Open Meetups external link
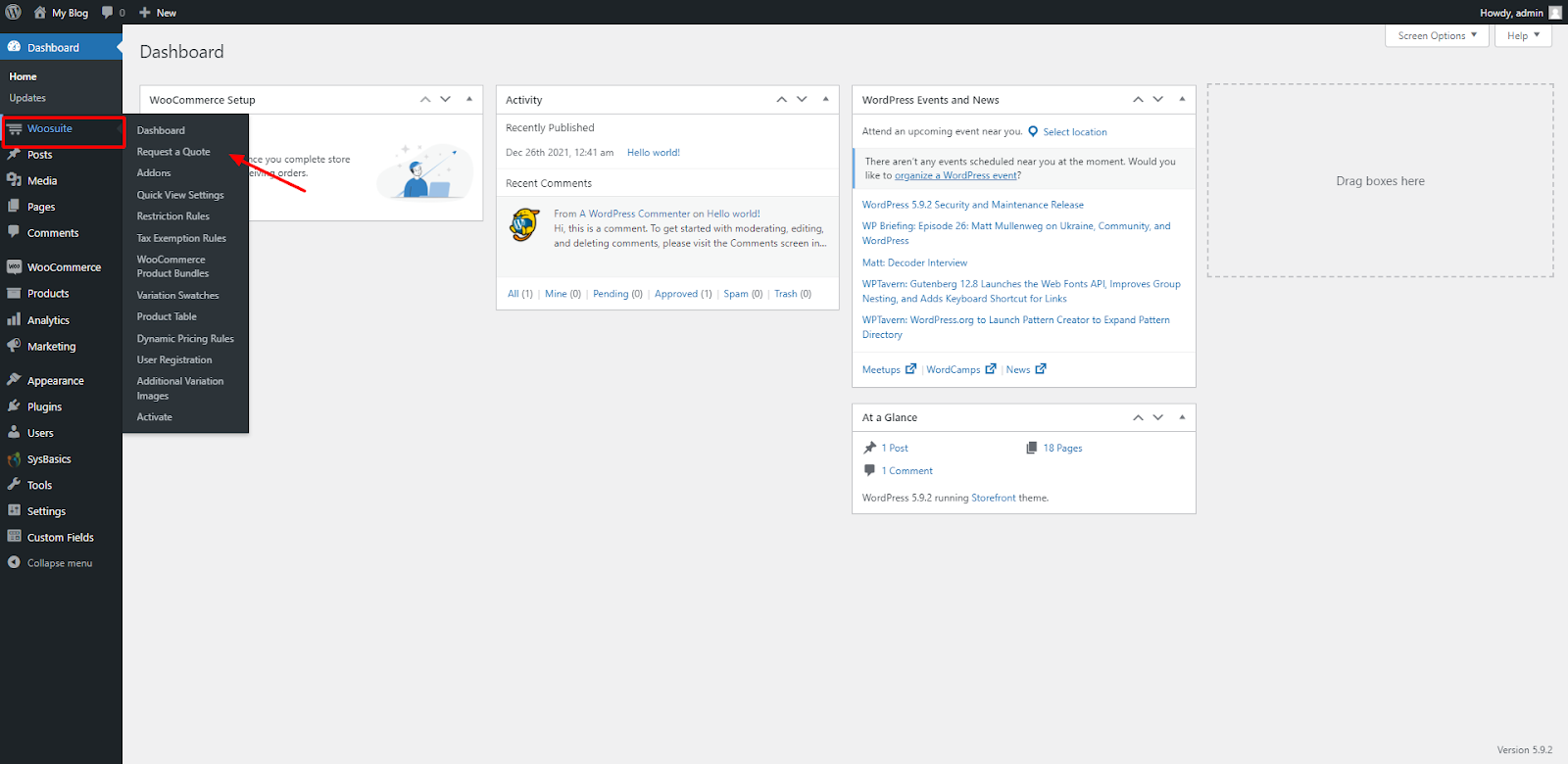The width and height of the screenshot is (1568, 764). (889, 369)
